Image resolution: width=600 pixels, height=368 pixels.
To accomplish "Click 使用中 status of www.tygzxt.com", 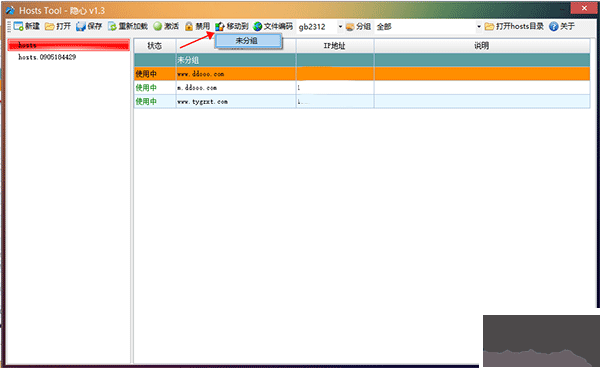I will coord(146,101).
